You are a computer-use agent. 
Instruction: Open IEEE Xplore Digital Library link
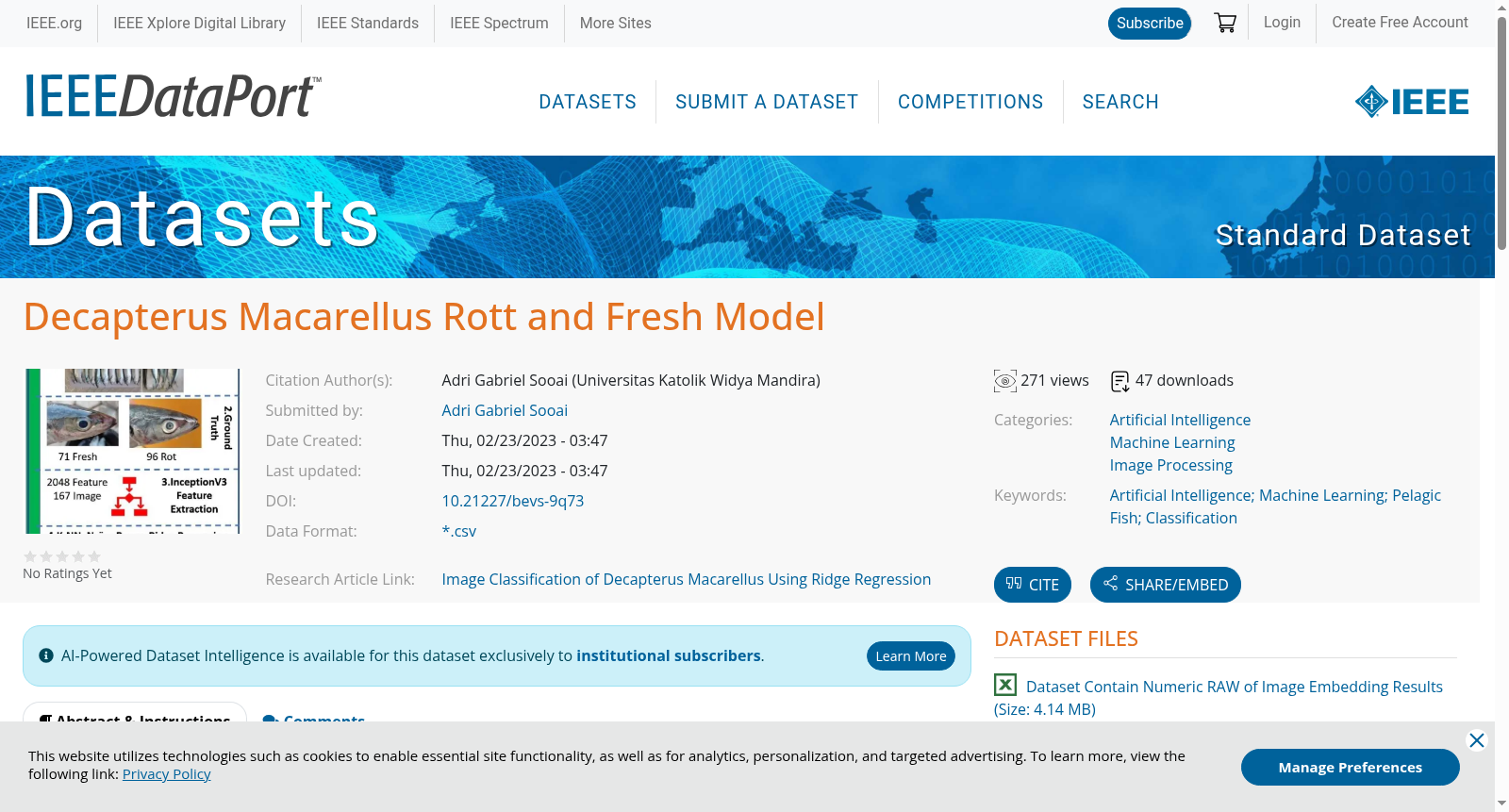pyautogui.click(x=199, y=23)
